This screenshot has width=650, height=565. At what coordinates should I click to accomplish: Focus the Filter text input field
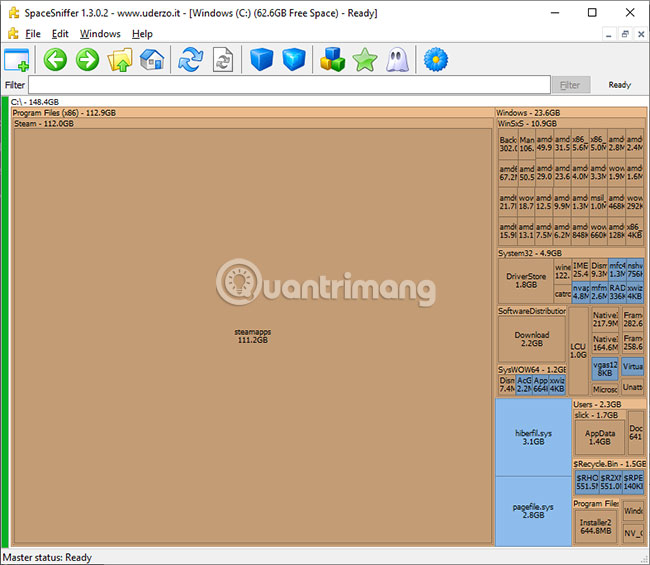coord(289,85)
